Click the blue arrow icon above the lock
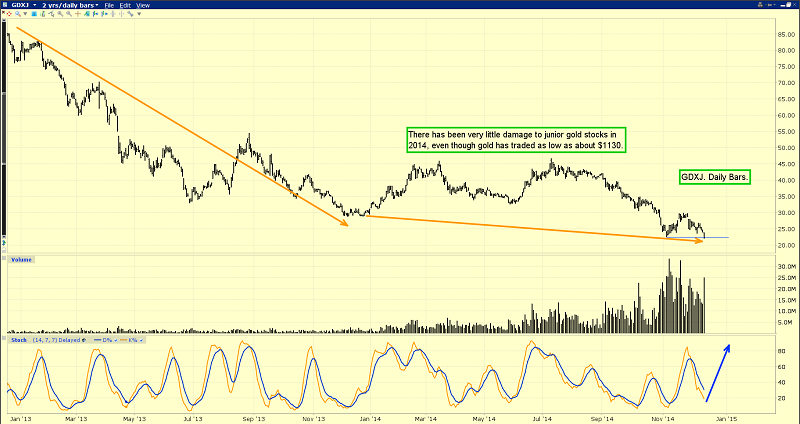The image size is (800, 424). [4, 243]
